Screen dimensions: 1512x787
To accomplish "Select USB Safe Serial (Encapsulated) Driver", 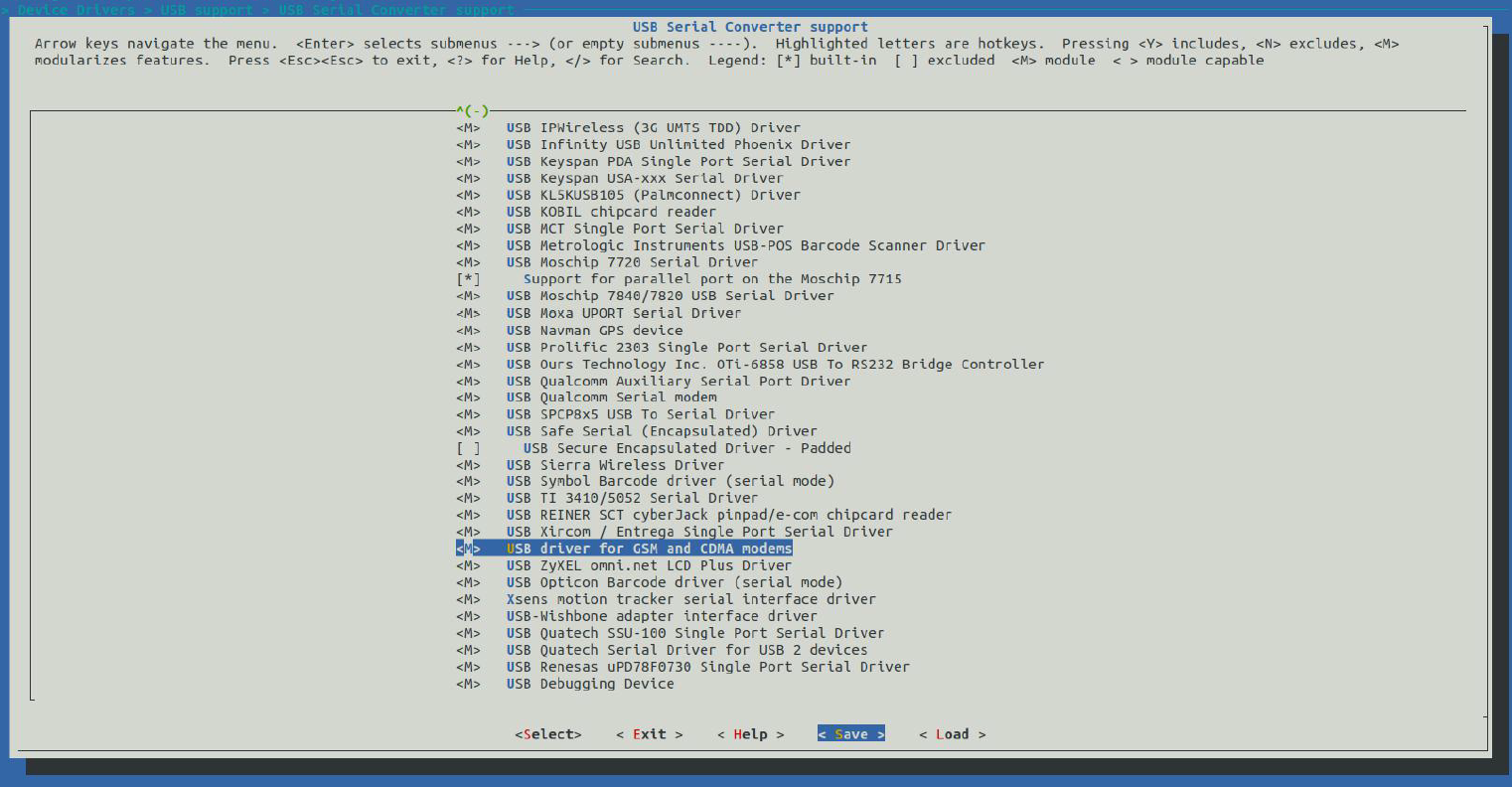I will pyautogui.click(x=662, y=431).
